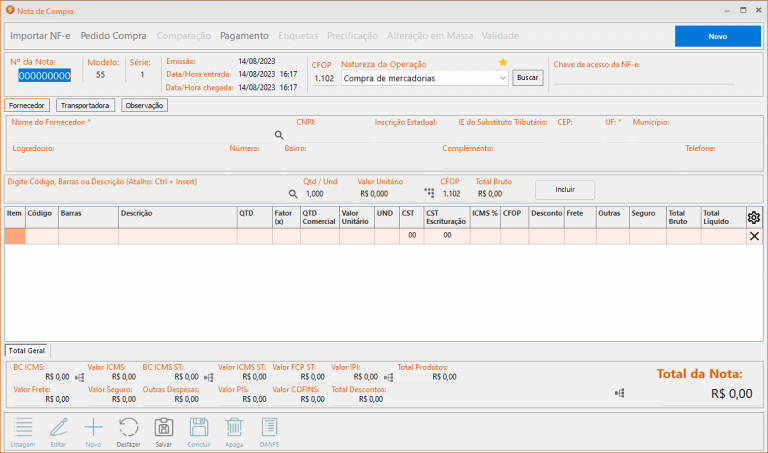Image resolution: width=768 pixels, height=453 pixels.
Task: Click tree icon next to Valor IPI
Action: [388, 377]
